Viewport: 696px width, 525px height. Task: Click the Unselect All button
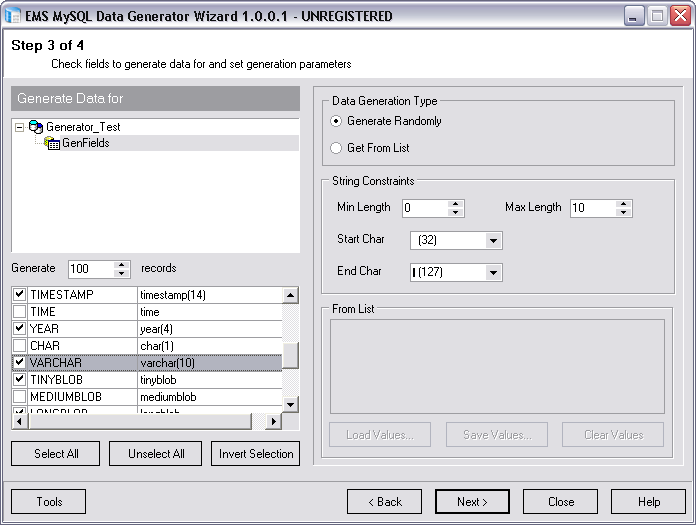[155, 454]
